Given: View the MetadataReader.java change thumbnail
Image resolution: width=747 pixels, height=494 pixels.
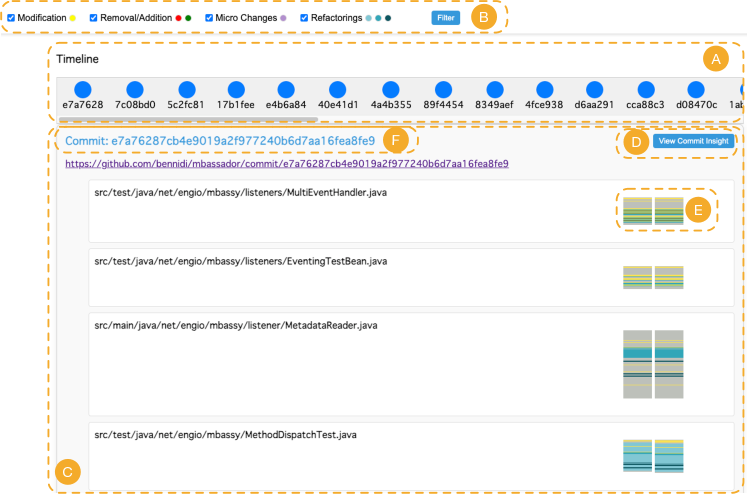Looking at the screenshot, I should click(x=652, y=364).
